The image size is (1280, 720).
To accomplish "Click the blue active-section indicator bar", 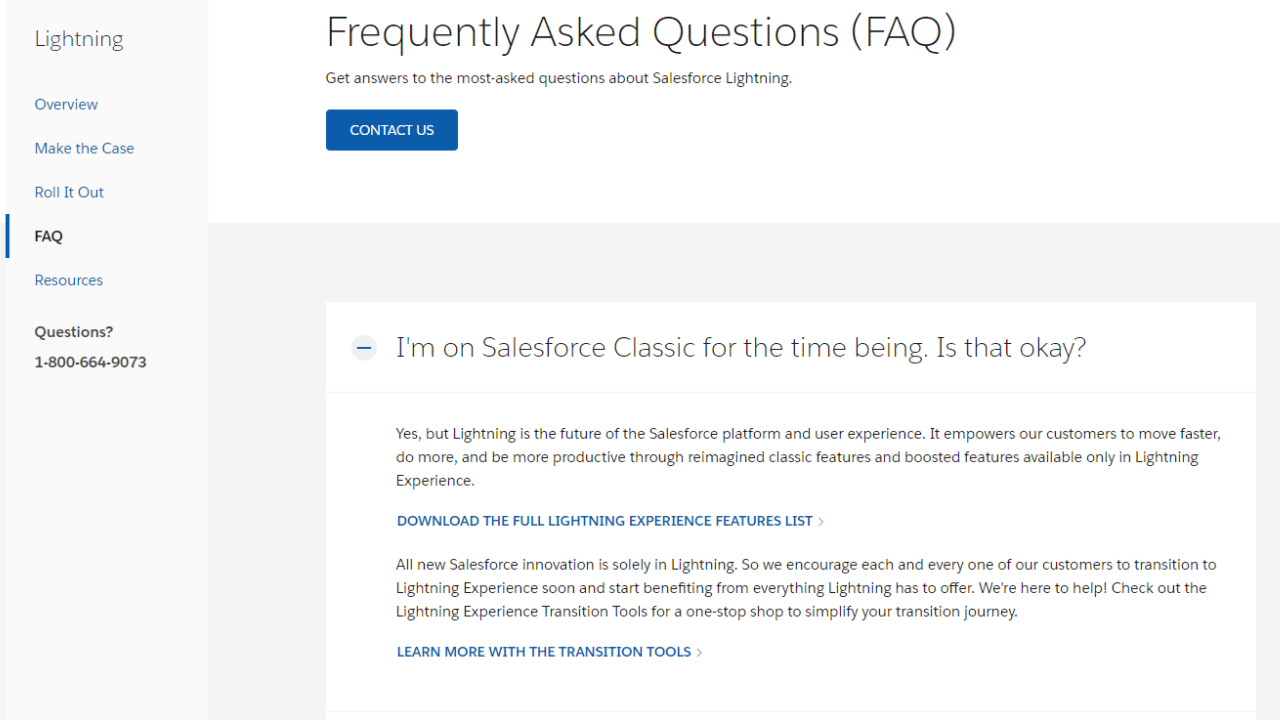I will pyautogui.click(x=7, y=236).
